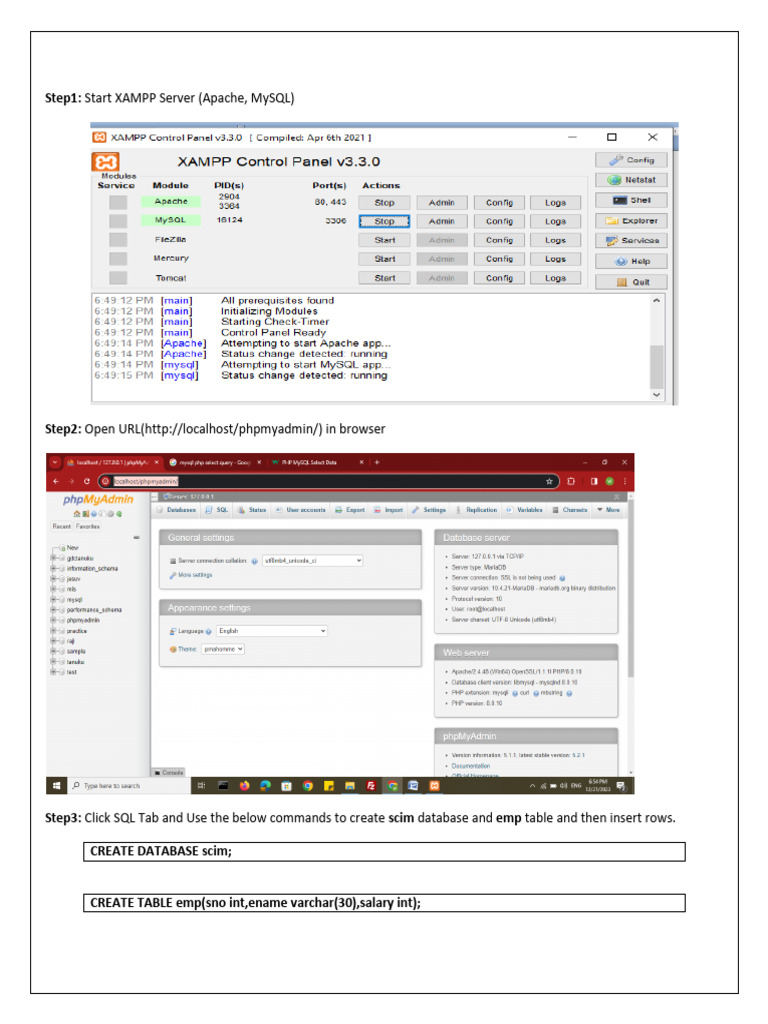The height and width of the screenshot is (1024, 768).
Task: Open Services from XAMPP panel
Action: 631,241
